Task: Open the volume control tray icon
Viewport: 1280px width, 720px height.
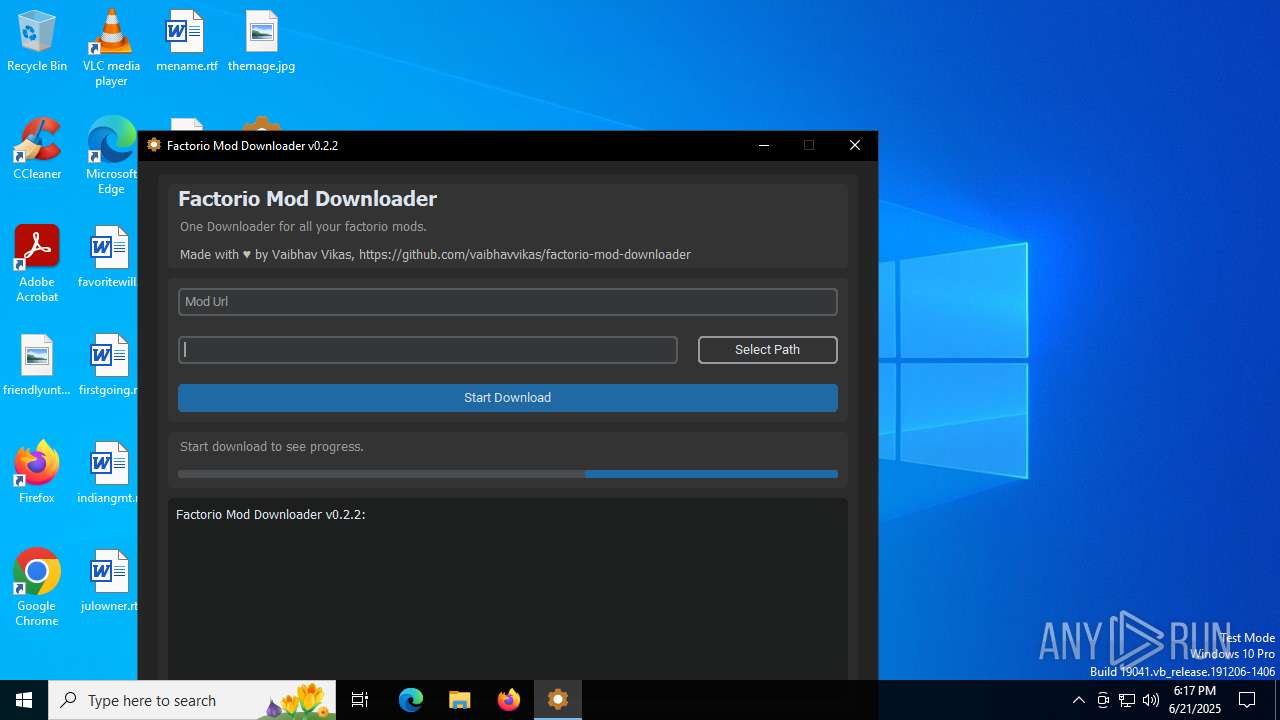Action: point(1151,700)
